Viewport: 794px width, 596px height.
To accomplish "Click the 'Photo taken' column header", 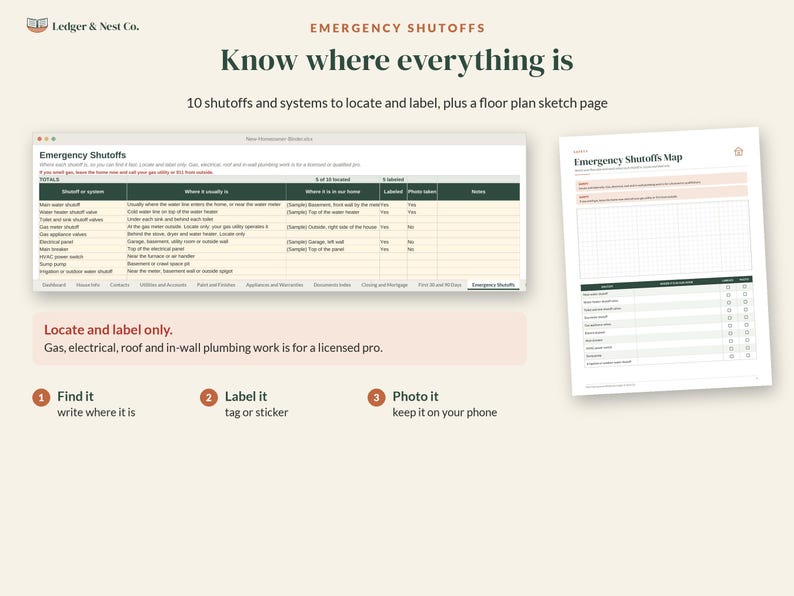I will pyautogui.click(x=422, y=192).
